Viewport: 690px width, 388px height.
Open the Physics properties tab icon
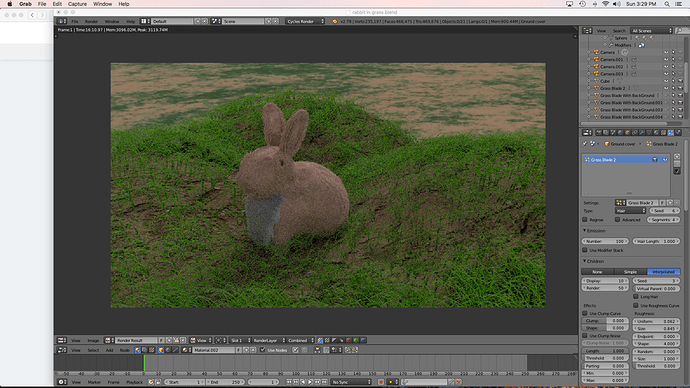point(678,132)
